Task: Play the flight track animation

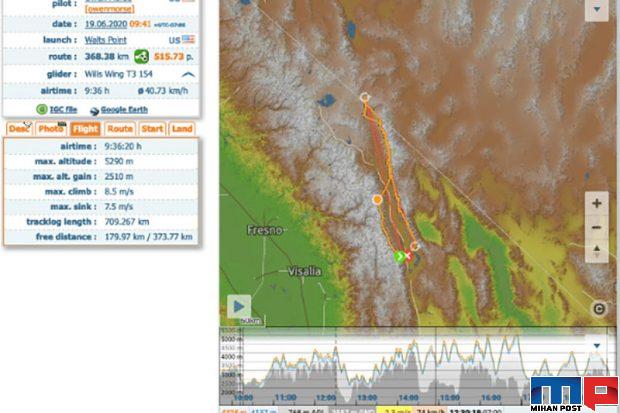Action: [239, 307]
